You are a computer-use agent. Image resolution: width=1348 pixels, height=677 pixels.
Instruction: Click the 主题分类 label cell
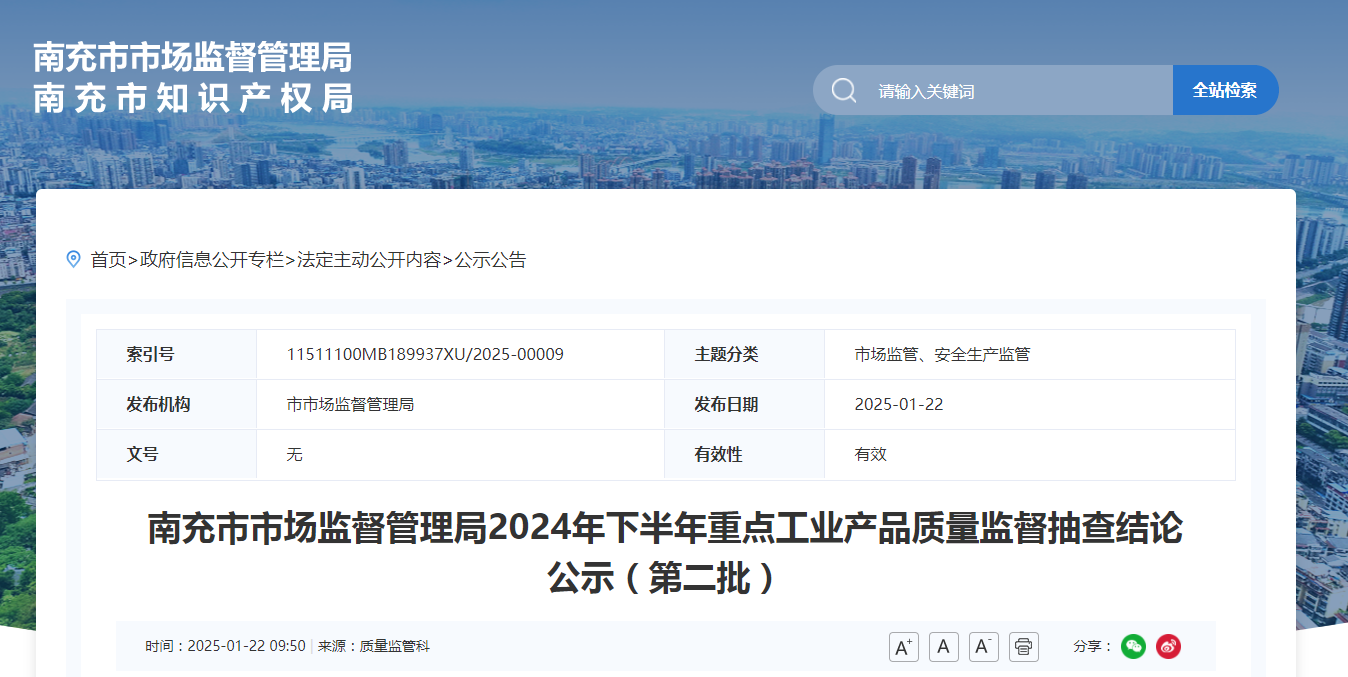point(745,355)
